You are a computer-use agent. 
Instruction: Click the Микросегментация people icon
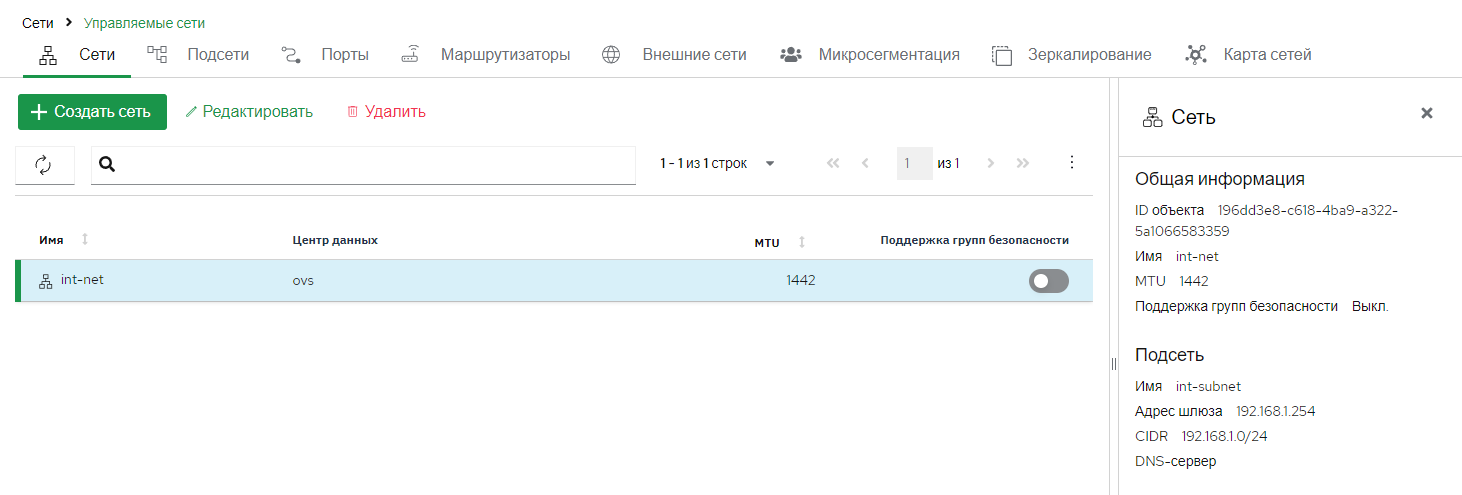pos(791,55)
